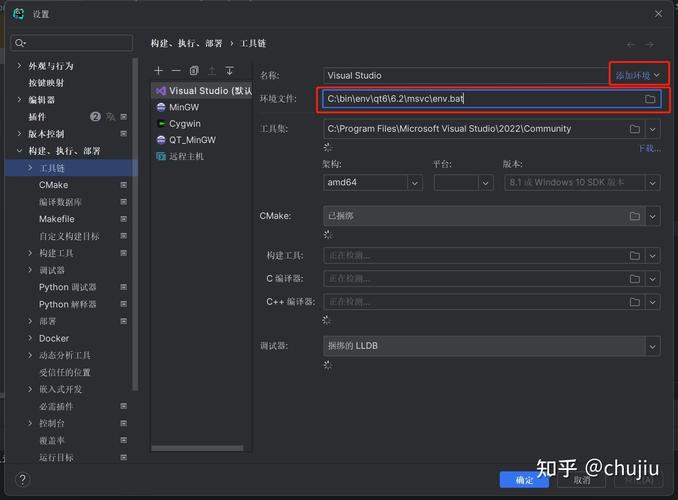This screenshot has width=678, height=500.
Task: Navigate back with the left arrow
Action: [x=631, y=45]
